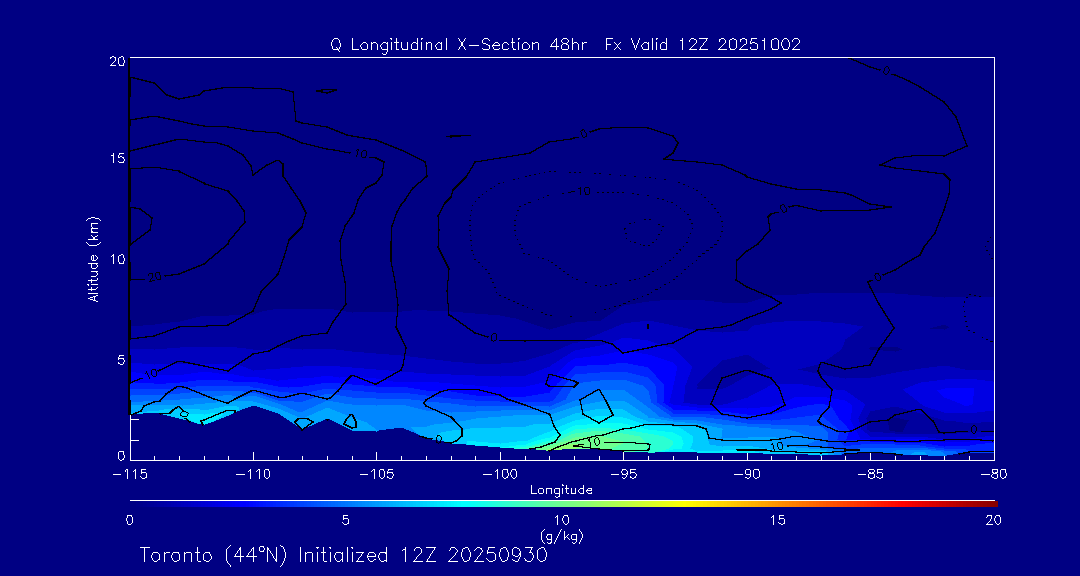
Task: Click longitude tick label -100
Action: 499,474
